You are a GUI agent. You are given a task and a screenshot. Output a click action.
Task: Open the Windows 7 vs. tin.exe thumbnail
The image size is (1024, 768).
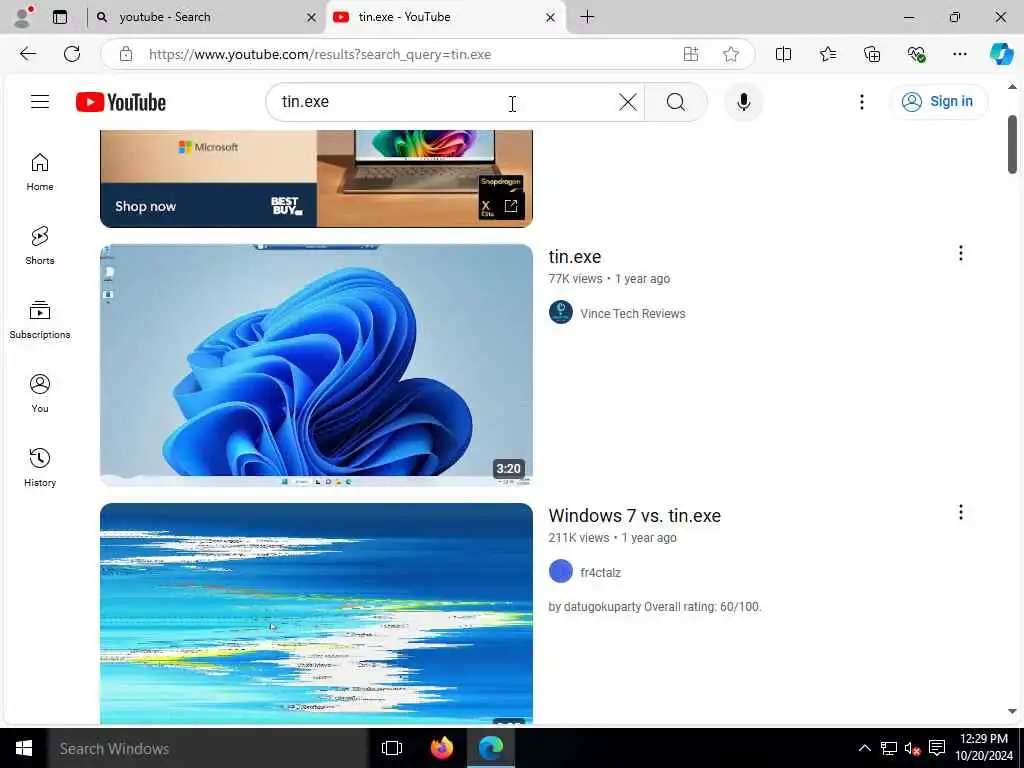316,614
